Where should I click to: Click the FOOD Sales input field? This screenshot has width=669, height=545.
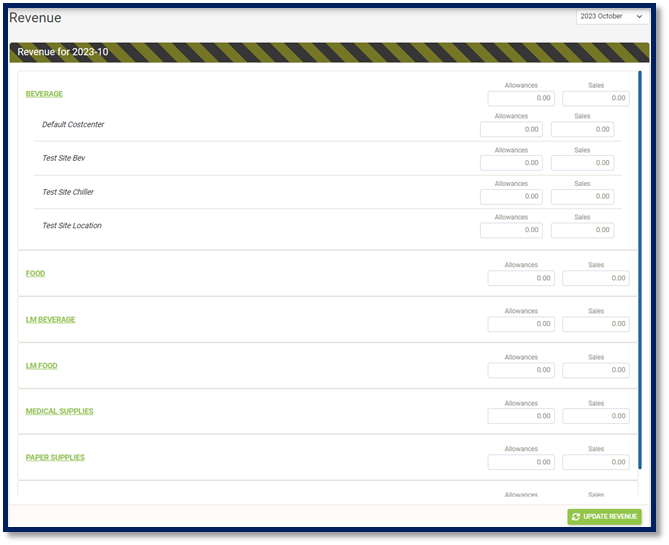[x=595, y=278]
